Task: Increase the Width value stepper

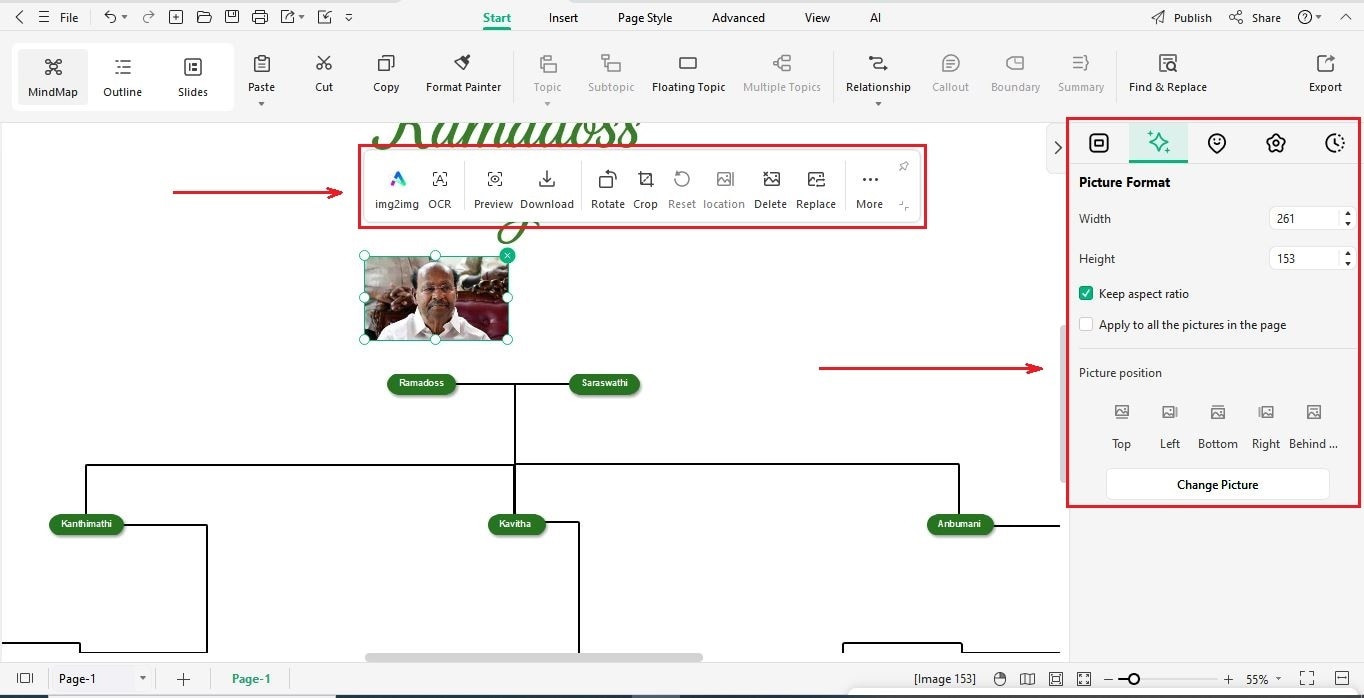Action: 1348,213
